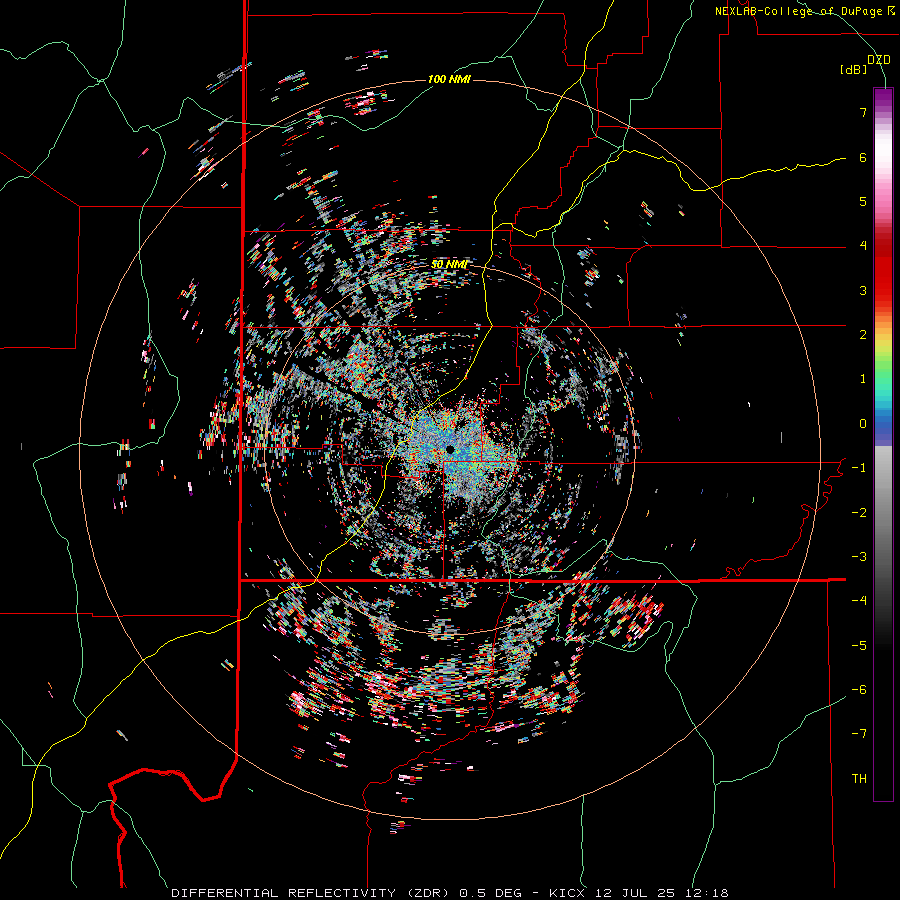
Task: Click the 50 NMI range ring label
Action: (449, 264)
